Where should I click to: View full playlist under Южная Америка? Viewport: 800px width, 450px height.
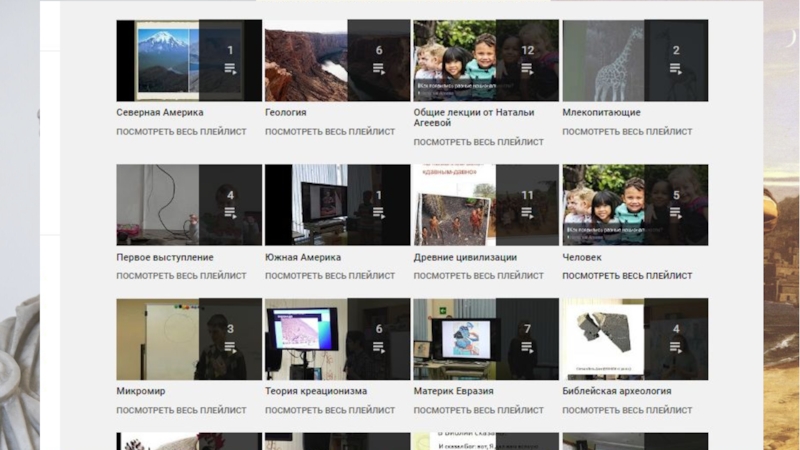tap(330, 276)
